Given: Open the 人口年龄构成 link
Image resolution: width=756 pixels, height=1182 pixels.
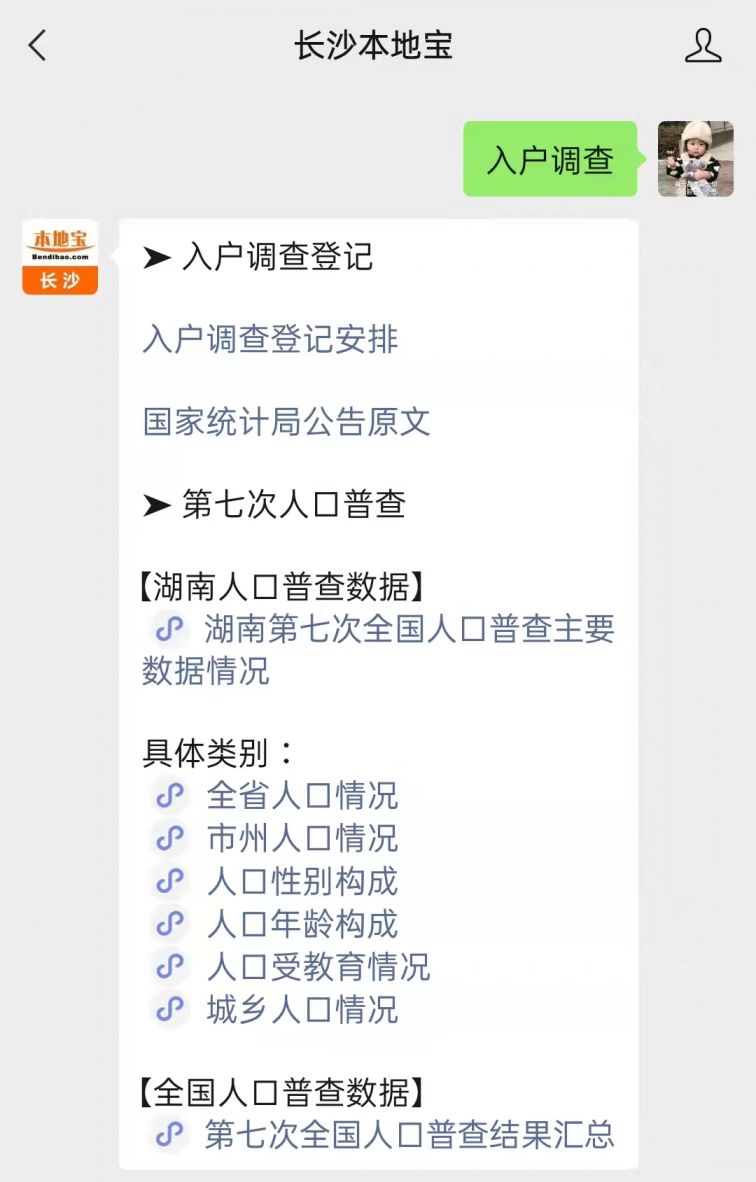Looking at the screenshot, I should [302, 924].
